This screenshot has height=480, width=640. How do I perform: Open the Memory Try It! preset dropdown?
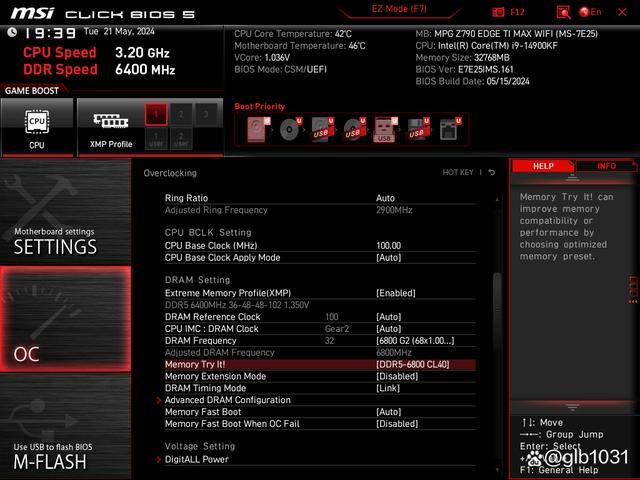coord(412,365)
